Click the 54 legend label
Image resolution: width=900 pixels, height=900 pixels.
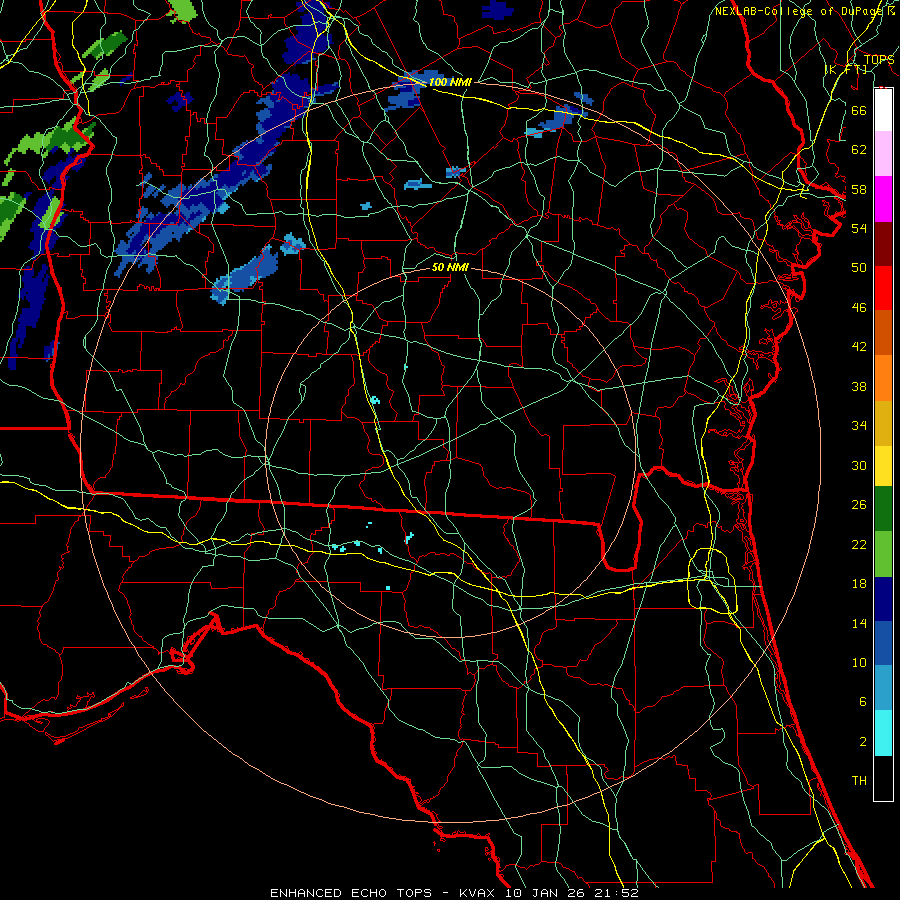859,228
